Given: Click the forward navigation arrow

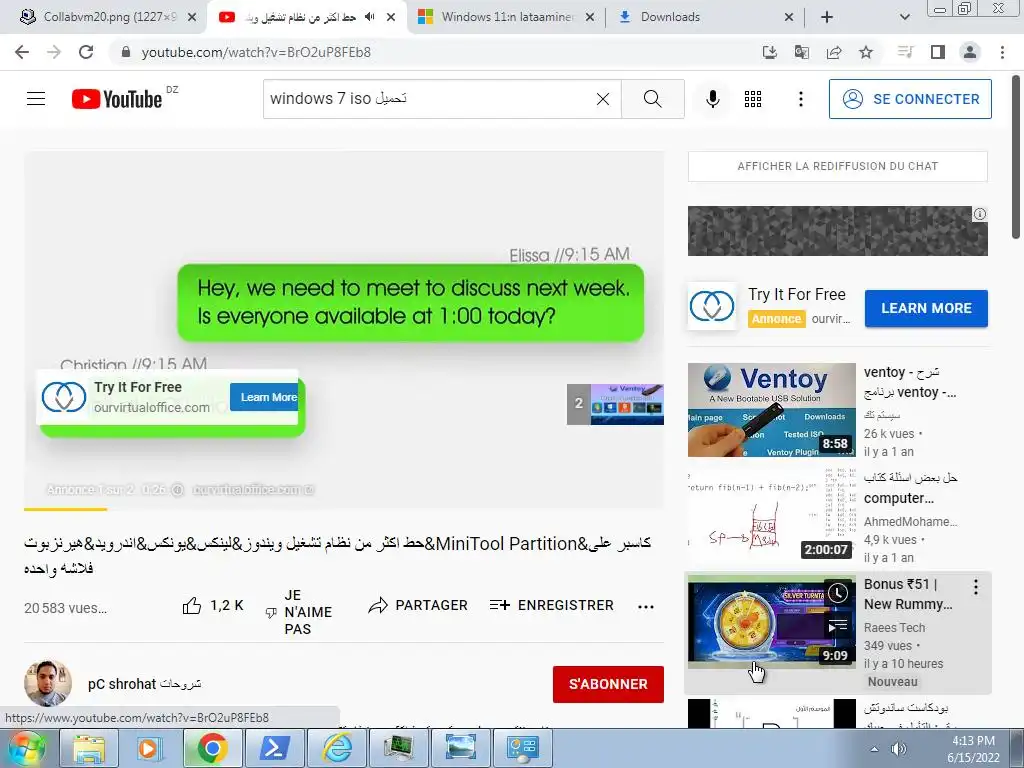Looking at the screenshot, I should 54,52.
